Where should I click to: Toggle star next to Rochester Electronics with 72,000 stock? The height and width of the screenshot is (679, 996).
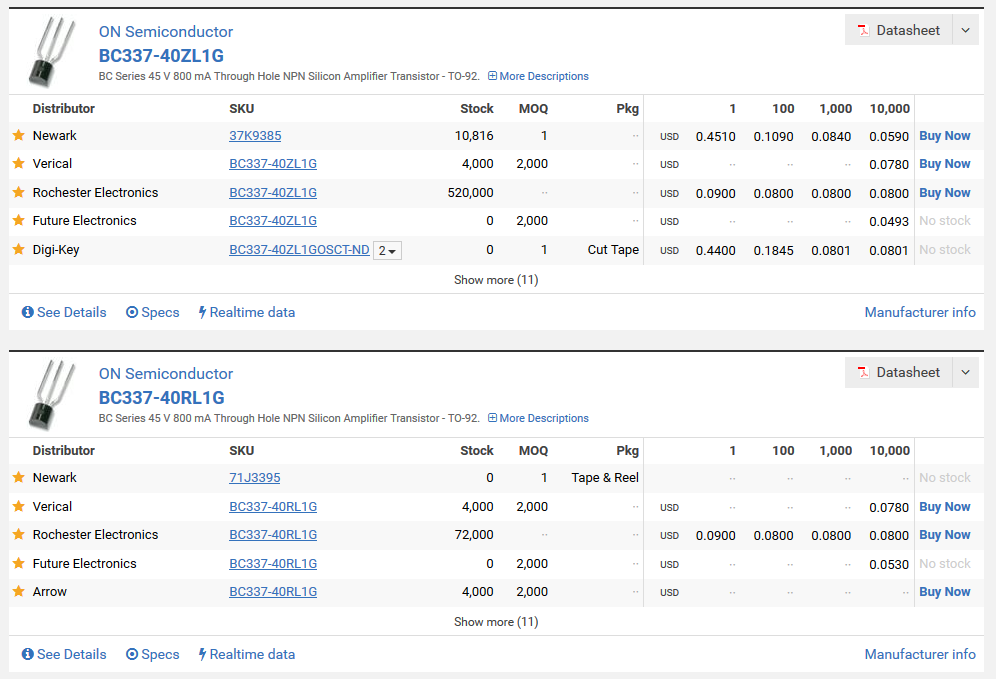[18, 534]
